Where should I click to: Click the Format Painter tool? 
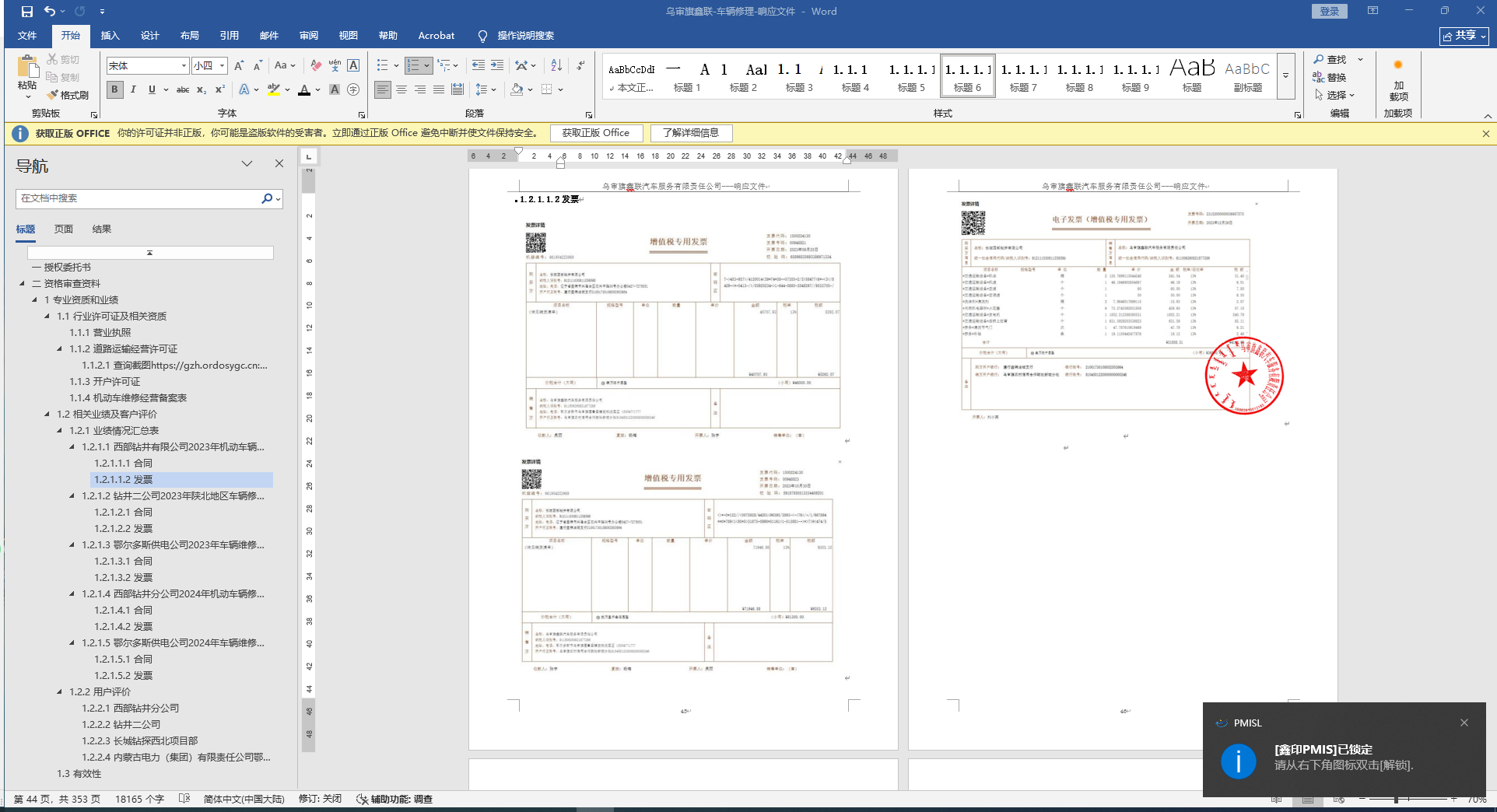[68, 95]
